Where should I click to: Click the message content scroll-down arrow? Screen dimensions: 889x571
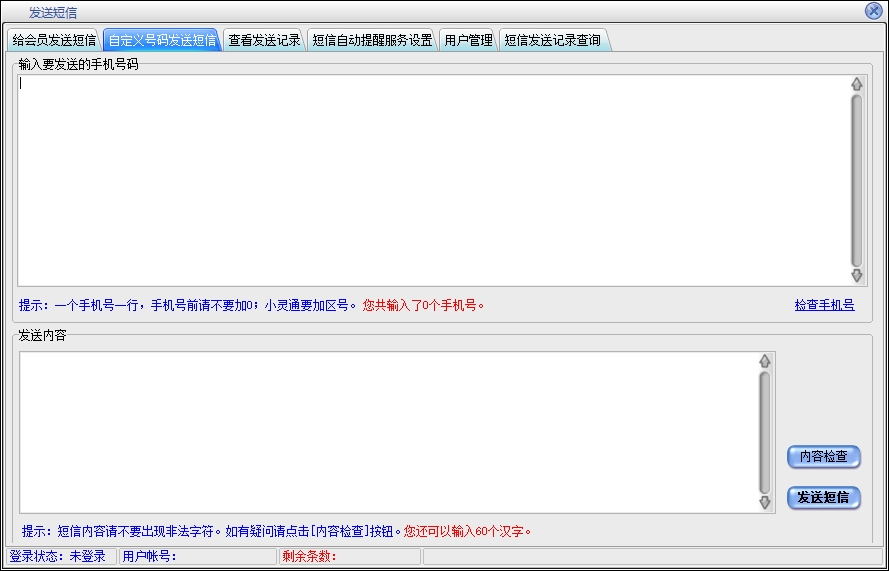(x=765, y=503)
